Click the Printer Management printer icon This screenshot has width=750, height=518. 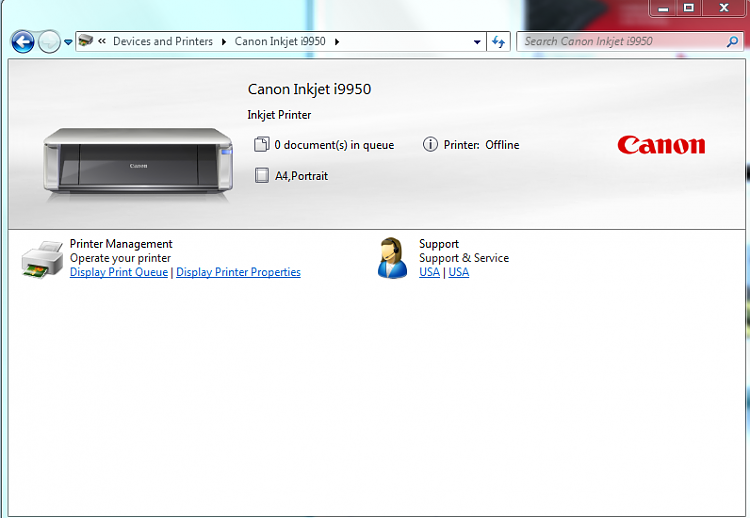(x=43, y=259)
